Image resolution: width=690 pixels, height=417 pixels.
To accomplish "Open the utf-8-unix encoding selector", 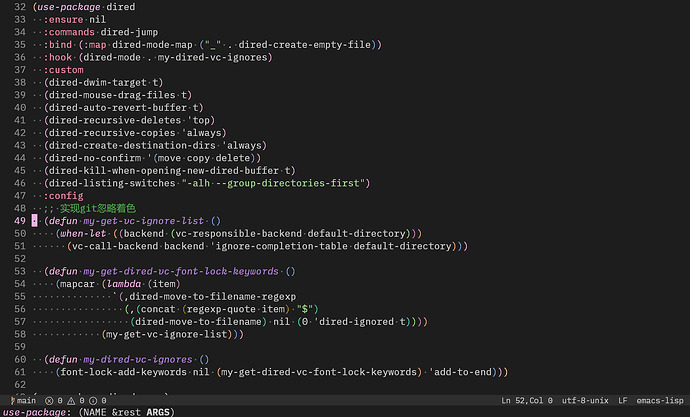I will 585,400.
